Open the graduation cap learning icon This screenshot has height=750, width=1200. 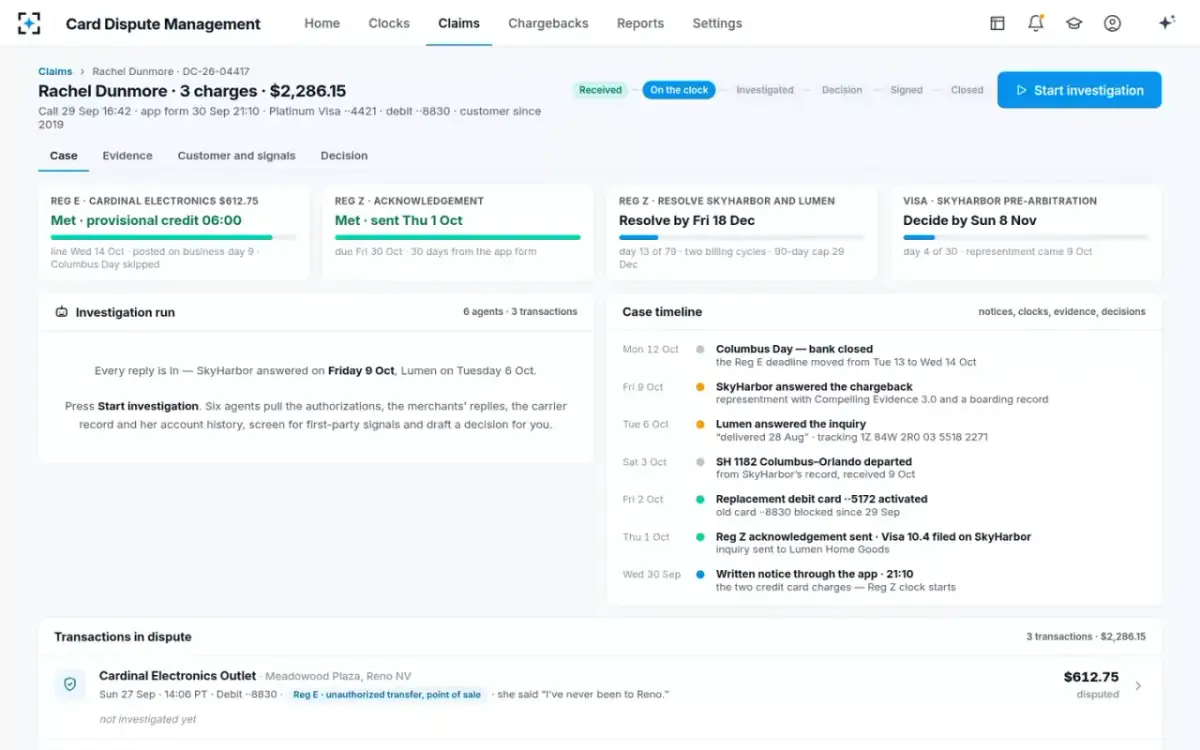click(x=1074, y=23)
